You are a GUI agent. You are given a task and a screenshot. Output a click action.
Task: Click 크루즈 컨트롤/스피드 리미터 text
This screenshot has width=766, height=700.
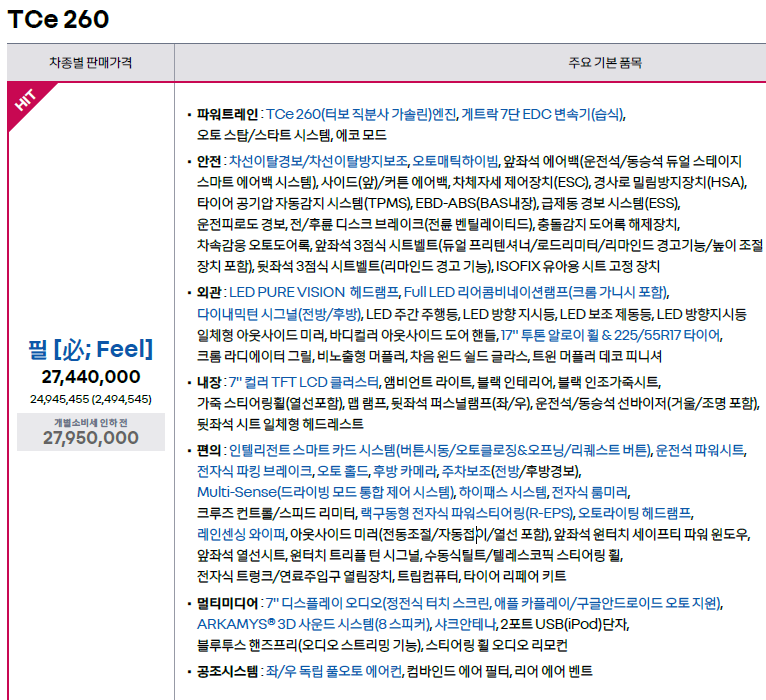click(276, 513)
